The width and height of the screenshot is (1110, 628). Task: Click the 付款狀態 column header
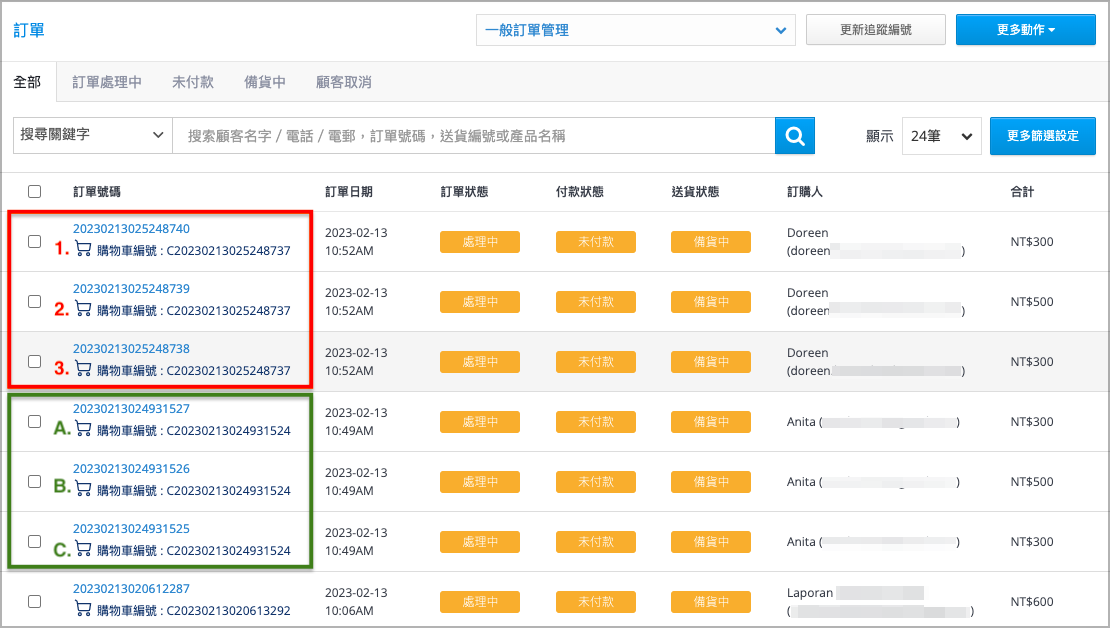[x=580, y=192]
